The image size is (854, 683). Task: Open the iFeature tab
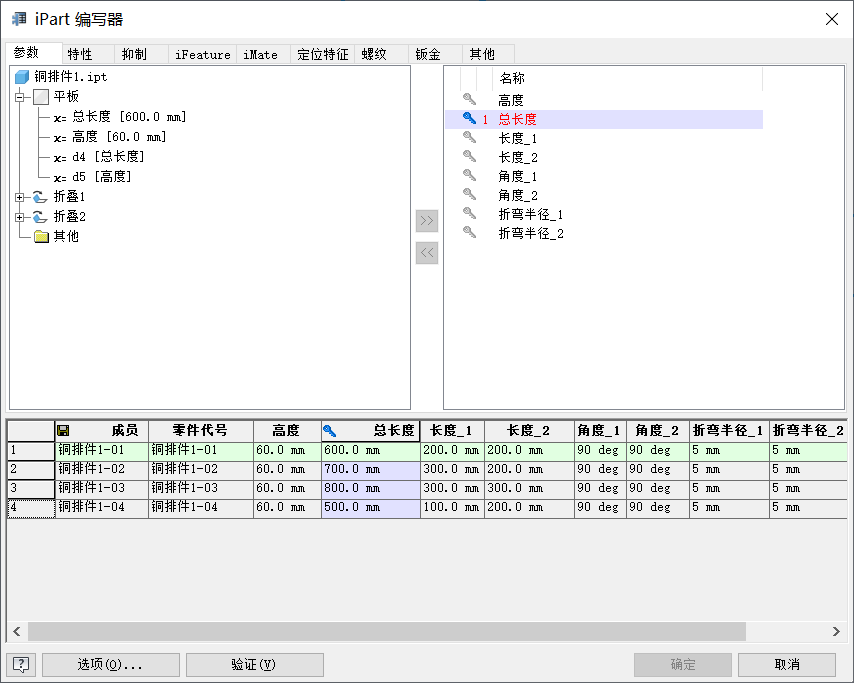(x=203, y=54)
